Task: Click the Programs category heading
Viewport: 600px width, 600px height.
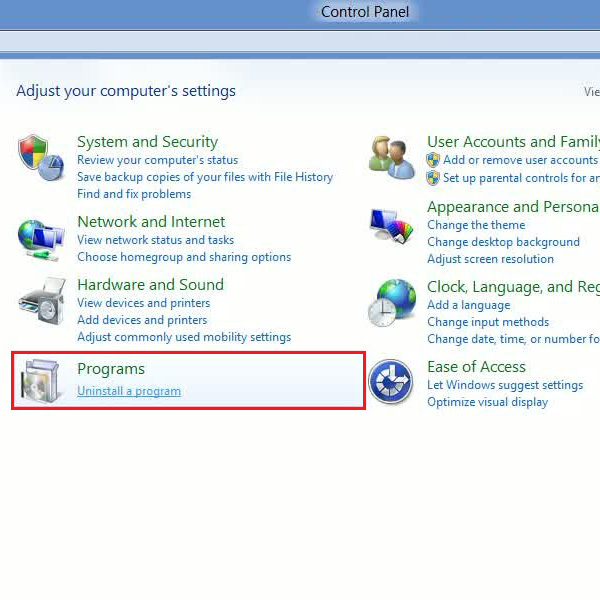Action: click(111, 369)
